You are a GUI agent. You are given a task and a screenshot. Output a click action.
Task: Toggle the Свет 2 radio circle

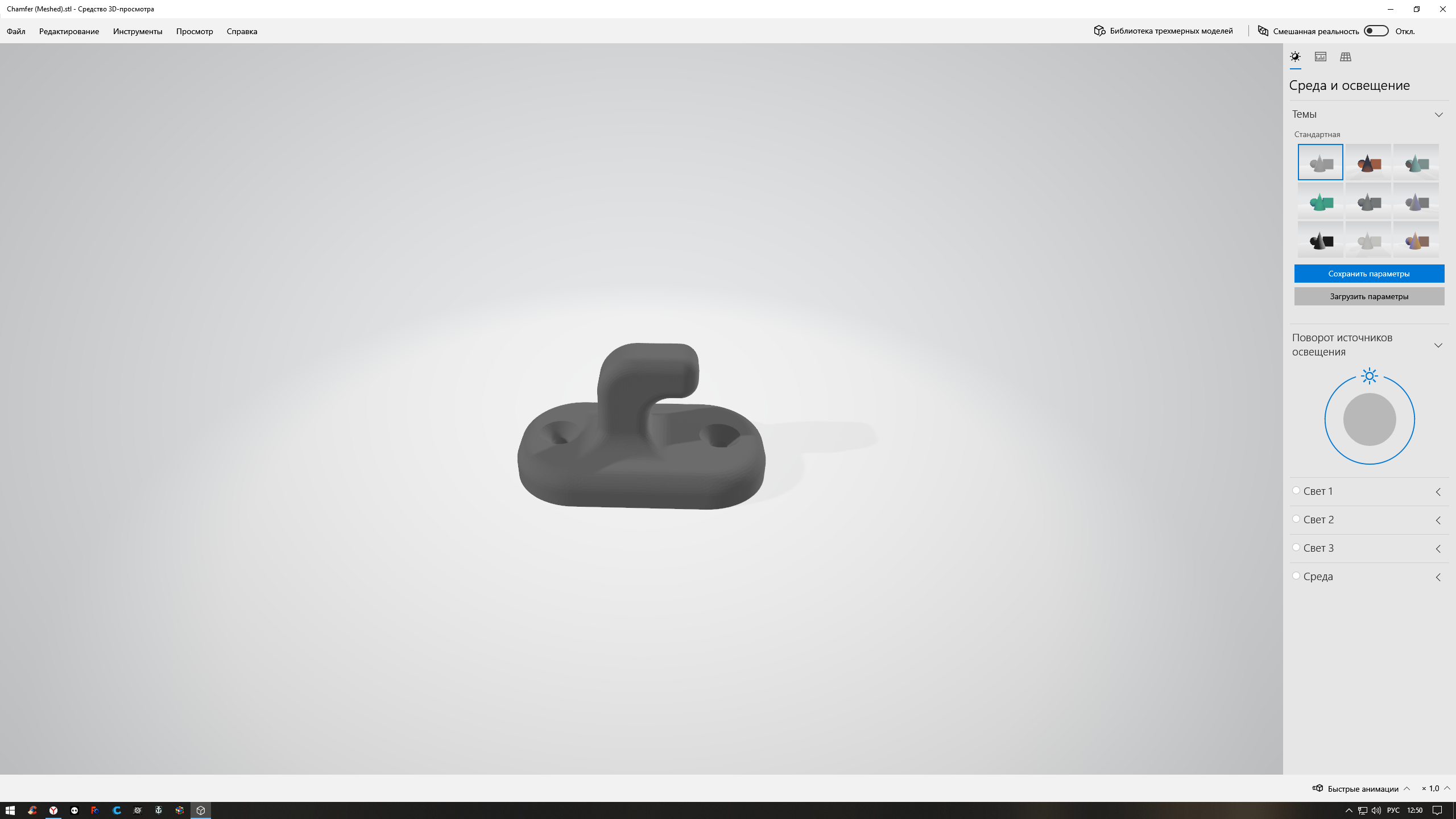pyautogui.click(x=1296, y=519)
